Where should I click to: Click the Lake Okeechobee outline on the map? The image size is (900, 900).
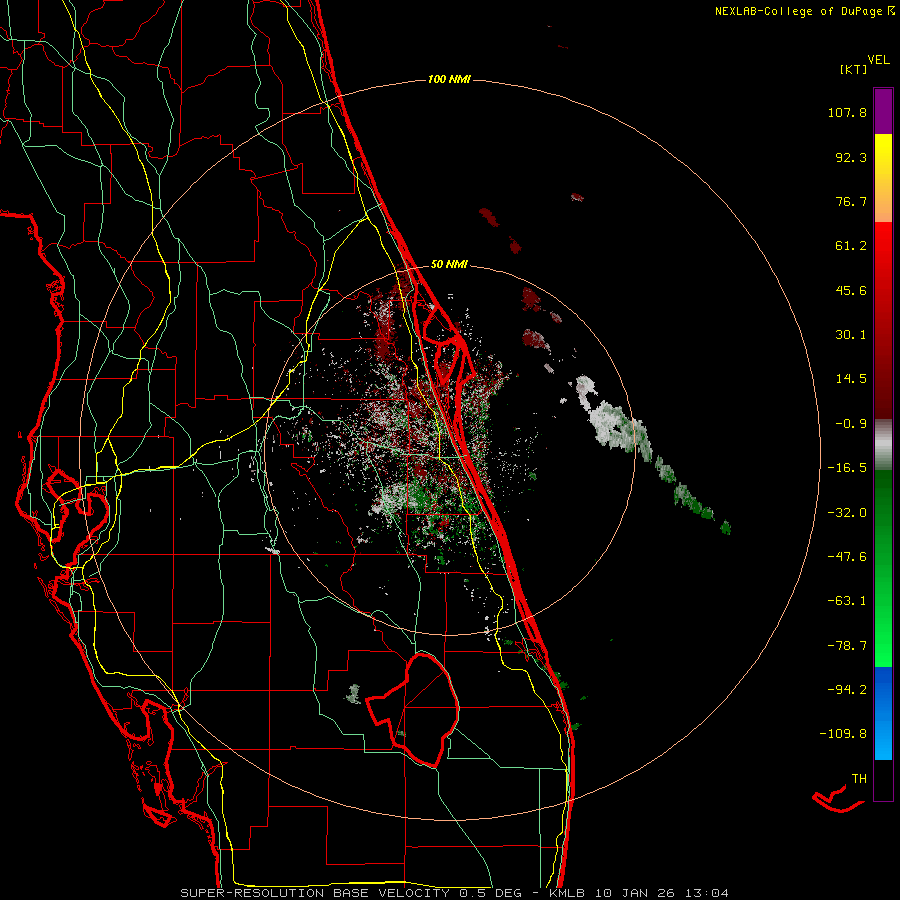tap(413, 709)
